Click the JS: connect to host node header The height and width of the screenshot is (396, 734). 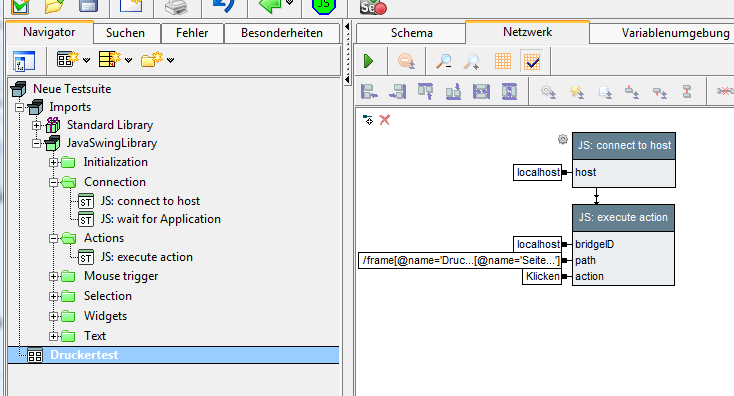[624, 146]
